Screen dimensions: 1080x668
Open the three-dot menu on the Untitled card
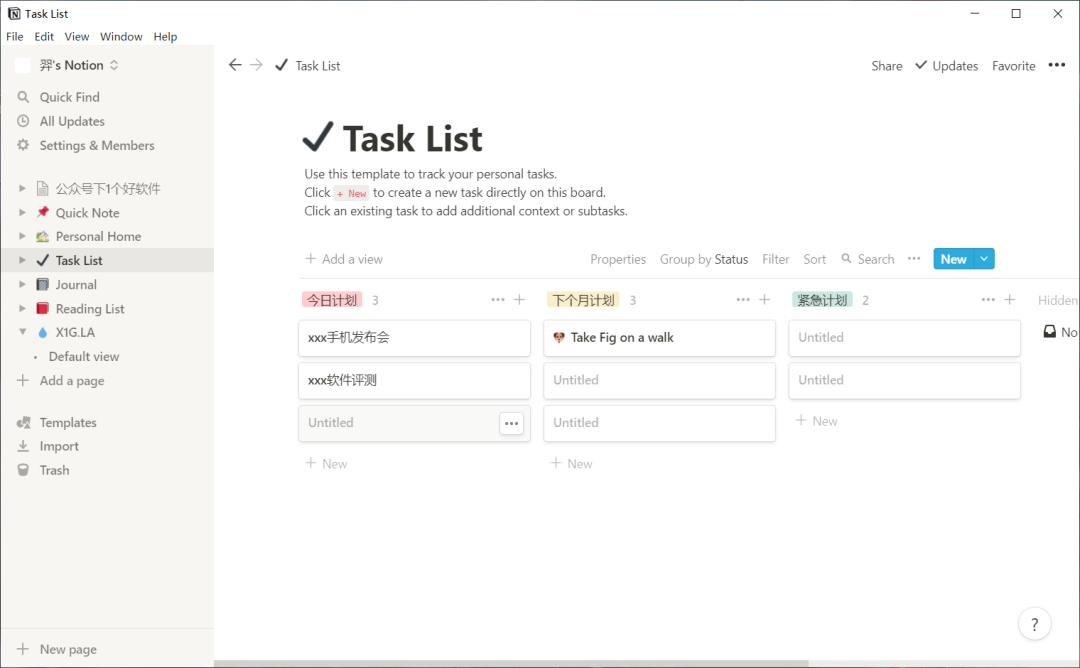point(511,424)
